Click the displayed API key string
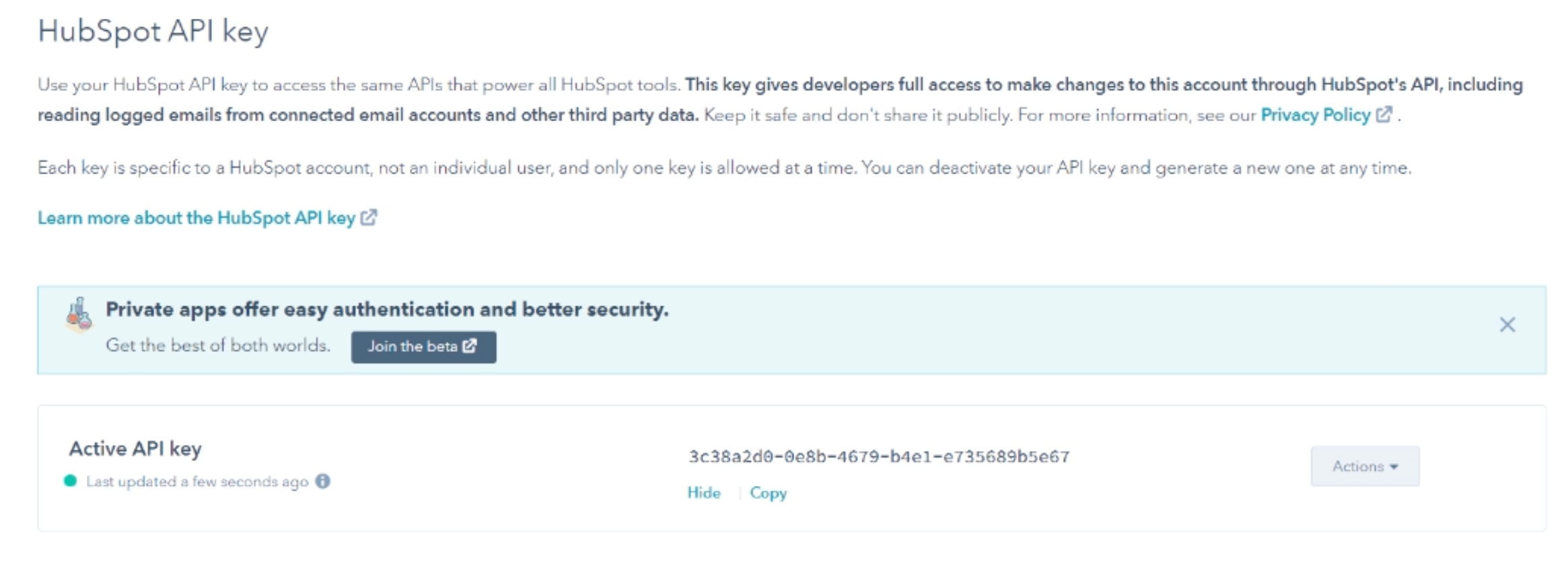Image resolution: width=1568 pixels, height=564 pixels. click(x=878, y=457)
